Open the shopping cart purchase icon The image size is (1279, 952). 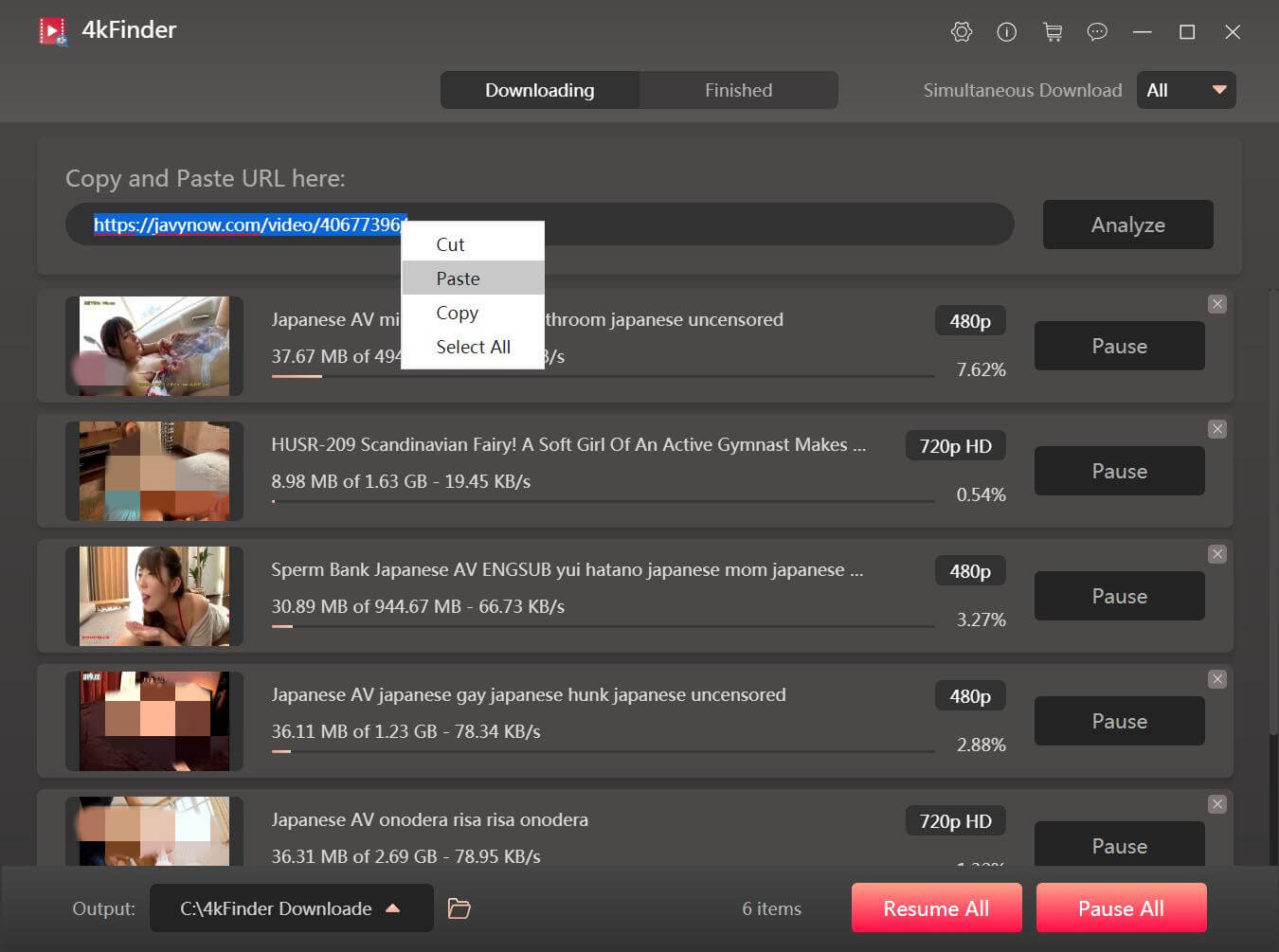click(1052, 32)
